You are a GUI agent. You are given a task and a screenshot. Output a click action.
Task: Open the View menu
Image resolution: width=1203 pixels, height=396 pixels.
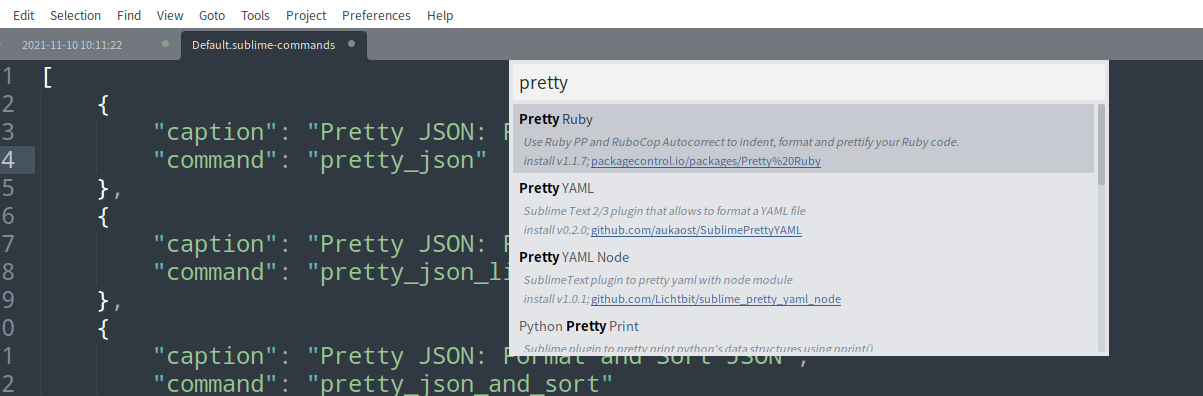[170, 15]
